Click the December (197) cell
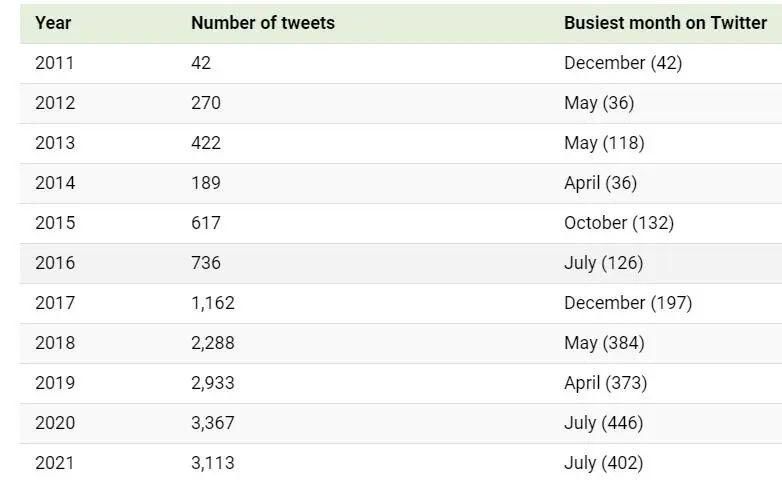The image size is (782, 484). [x=628, y=303]
